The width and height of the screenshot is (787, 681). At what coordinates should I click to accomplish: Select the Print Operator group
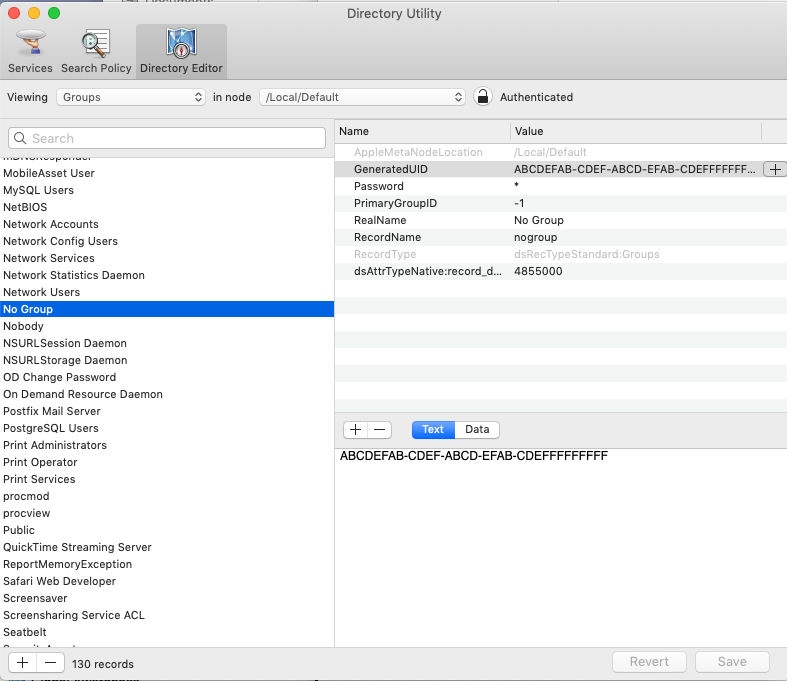coord(167,462)
